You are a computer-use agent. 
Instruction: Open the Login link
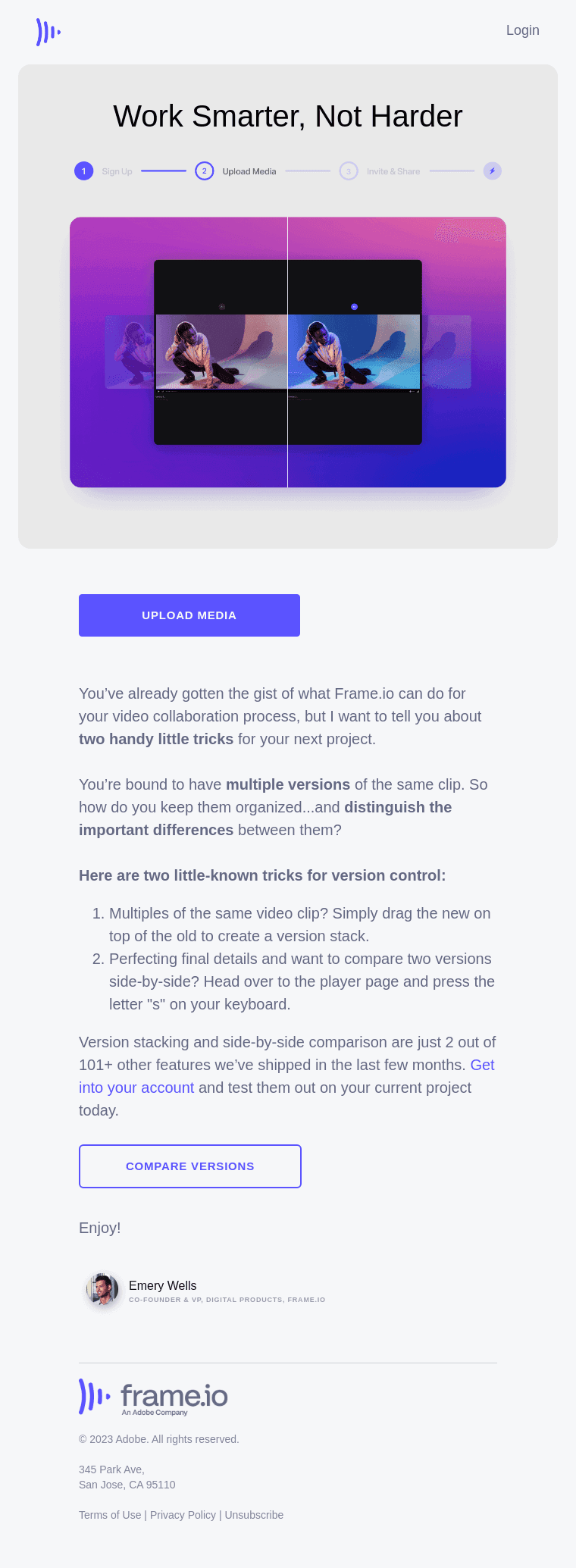(x=523, y=30)
